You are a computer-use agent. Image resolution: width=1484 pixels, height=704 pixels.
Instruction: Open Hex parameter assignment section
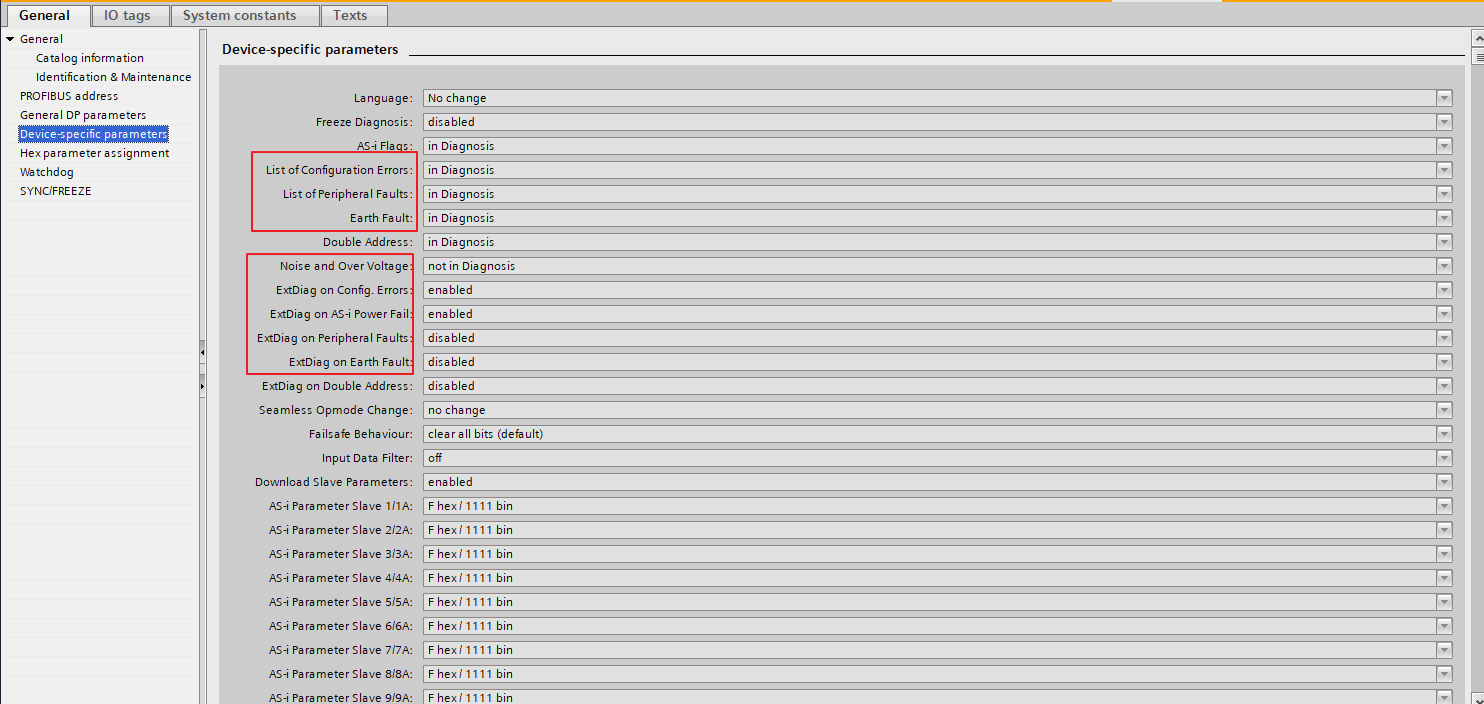click(94, 153)
